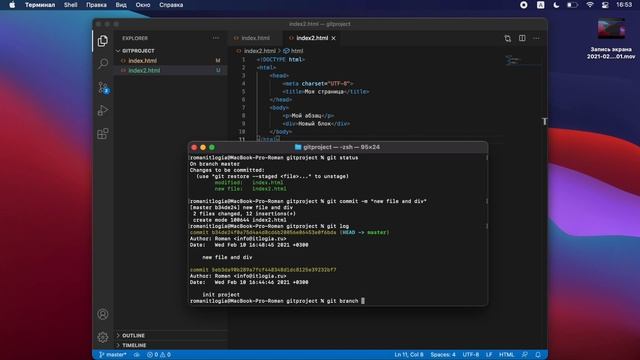Image resolution: width=640 pixels, height=360 pixels.
Task: Open the Search view in activity bar
Action: click(103, 64)
